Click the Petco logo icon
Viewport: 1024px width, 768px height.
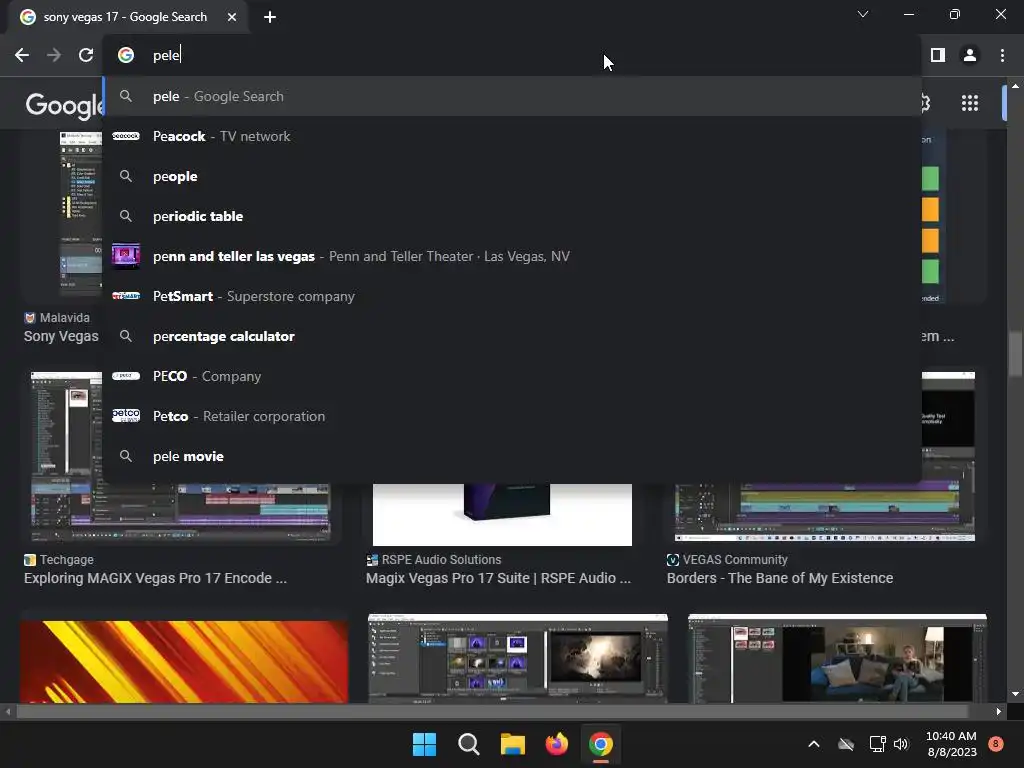point(126,416)
